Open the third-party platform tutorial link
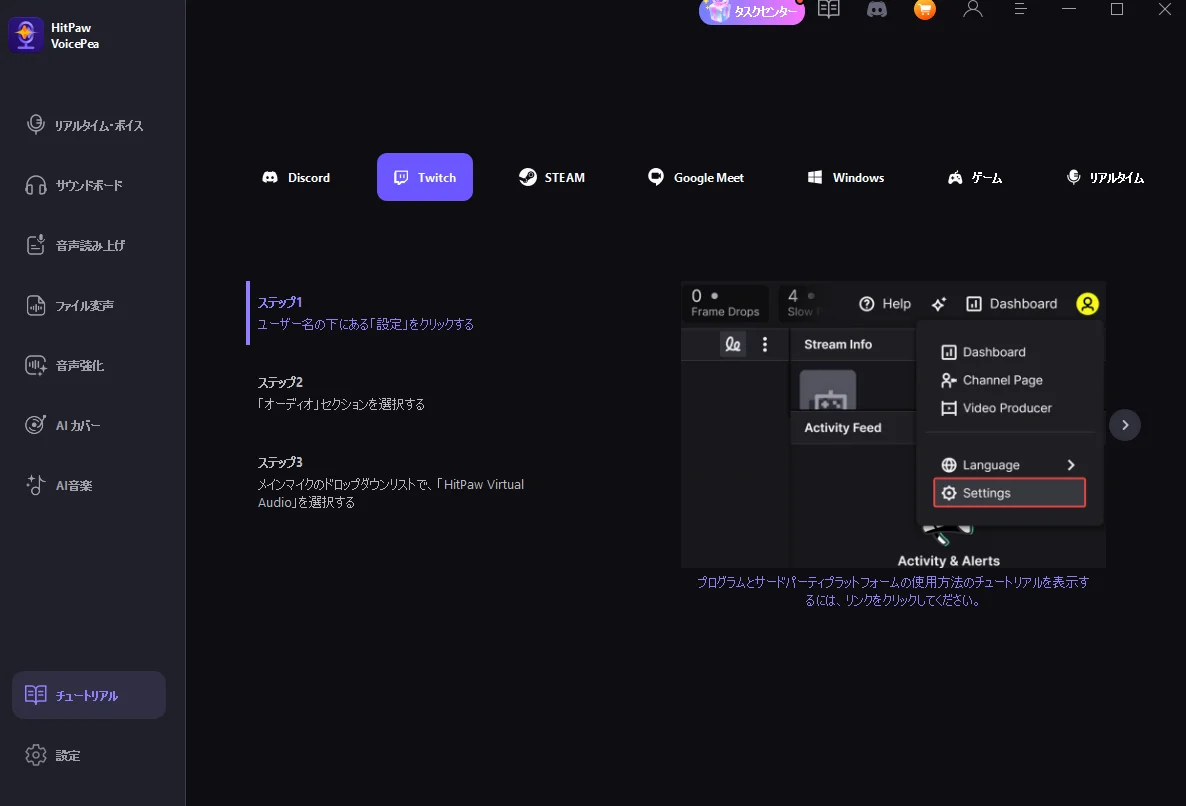Viewport: 1186px width, 806px height. point(893,591)
